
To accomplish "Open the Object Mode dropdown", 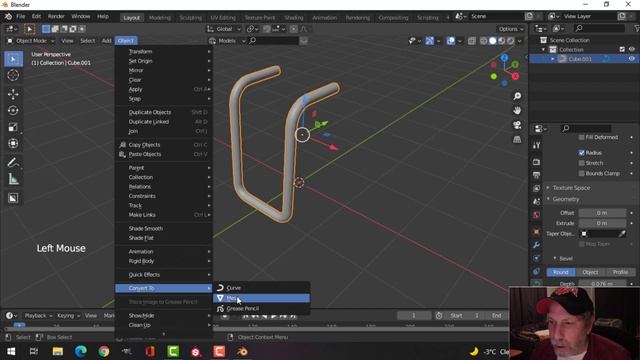I will [x=30, y=41].
